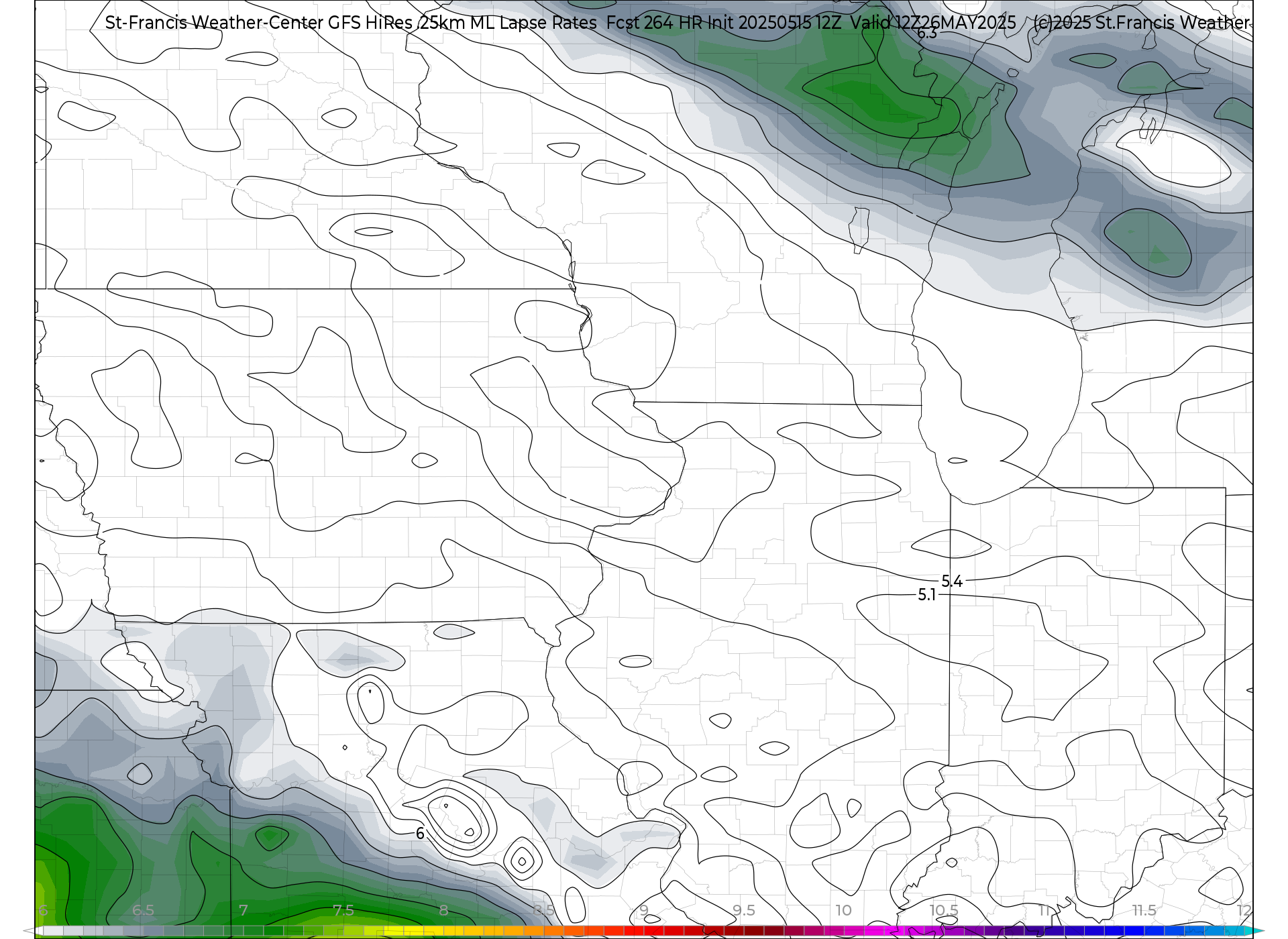Click the 10.5 colorbar tick label
The height and width of the screenshot is (939, 1288).
coord(944,910)
